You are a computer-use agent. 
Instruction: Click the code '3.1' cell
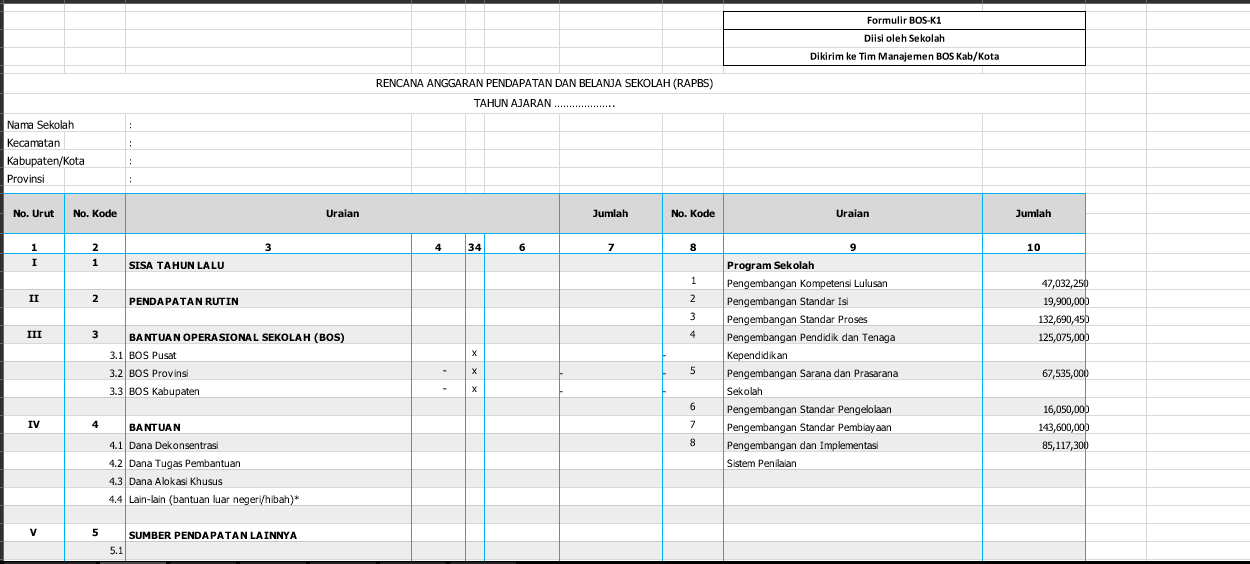pos(95,355)
